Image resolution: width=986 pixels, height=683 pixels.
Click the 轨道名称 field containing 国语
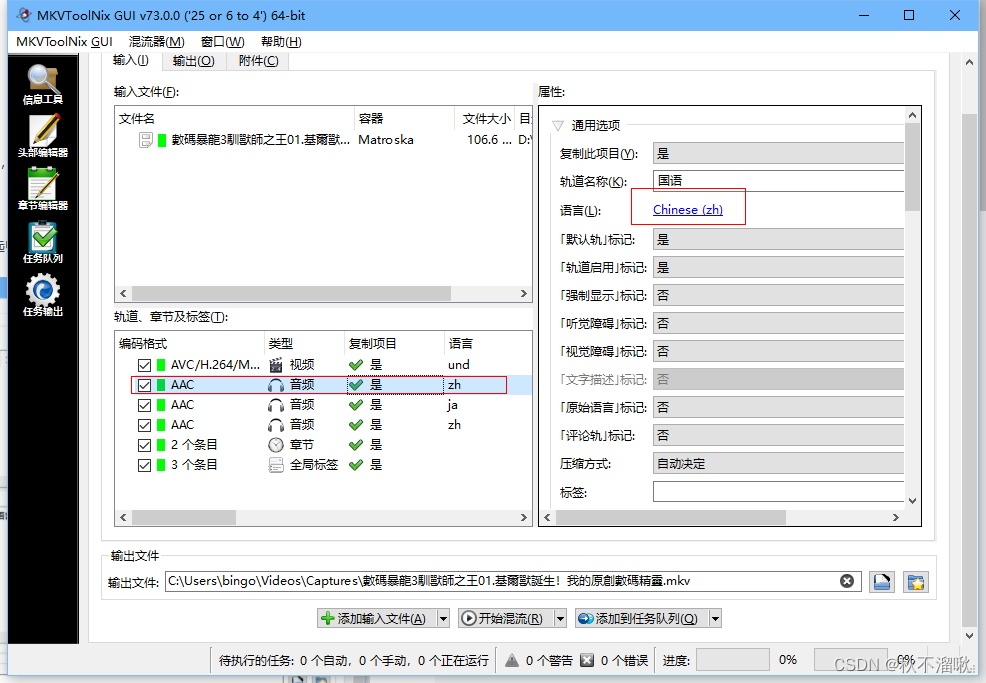778,181
